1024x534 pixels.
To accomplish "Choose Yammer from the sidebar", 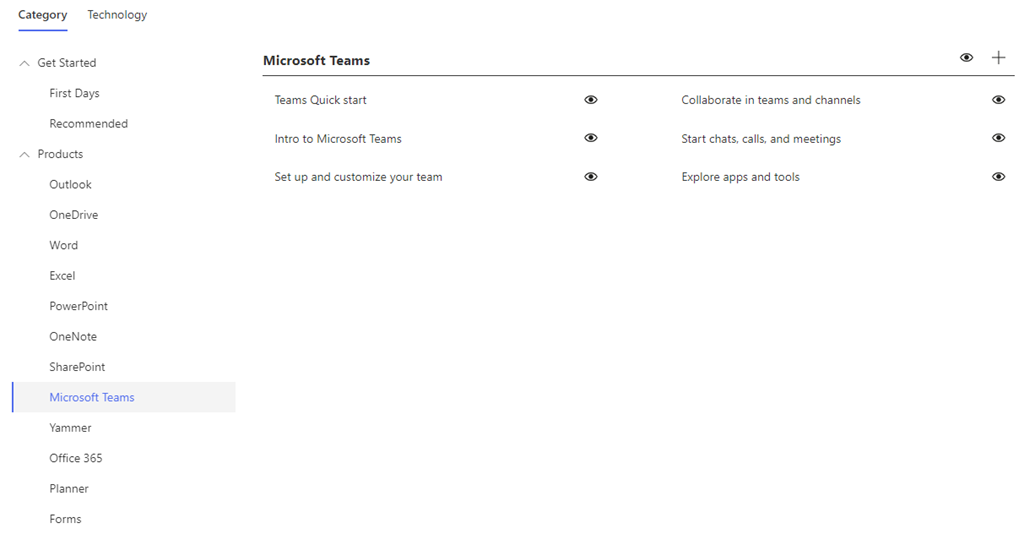I will click(70, 428).
